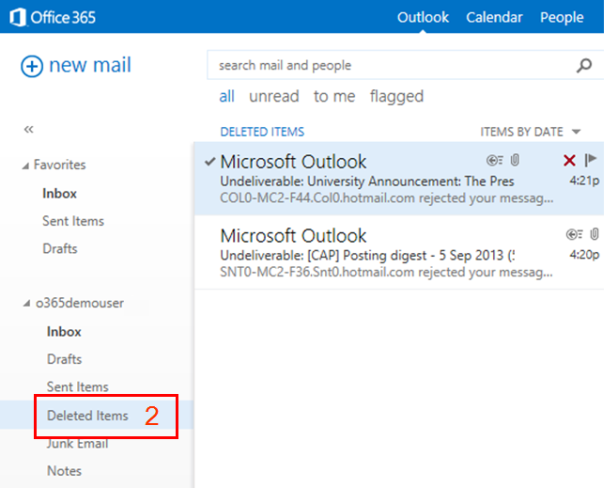
Task: Filter messages by unread
Action: tap(273, 96)
